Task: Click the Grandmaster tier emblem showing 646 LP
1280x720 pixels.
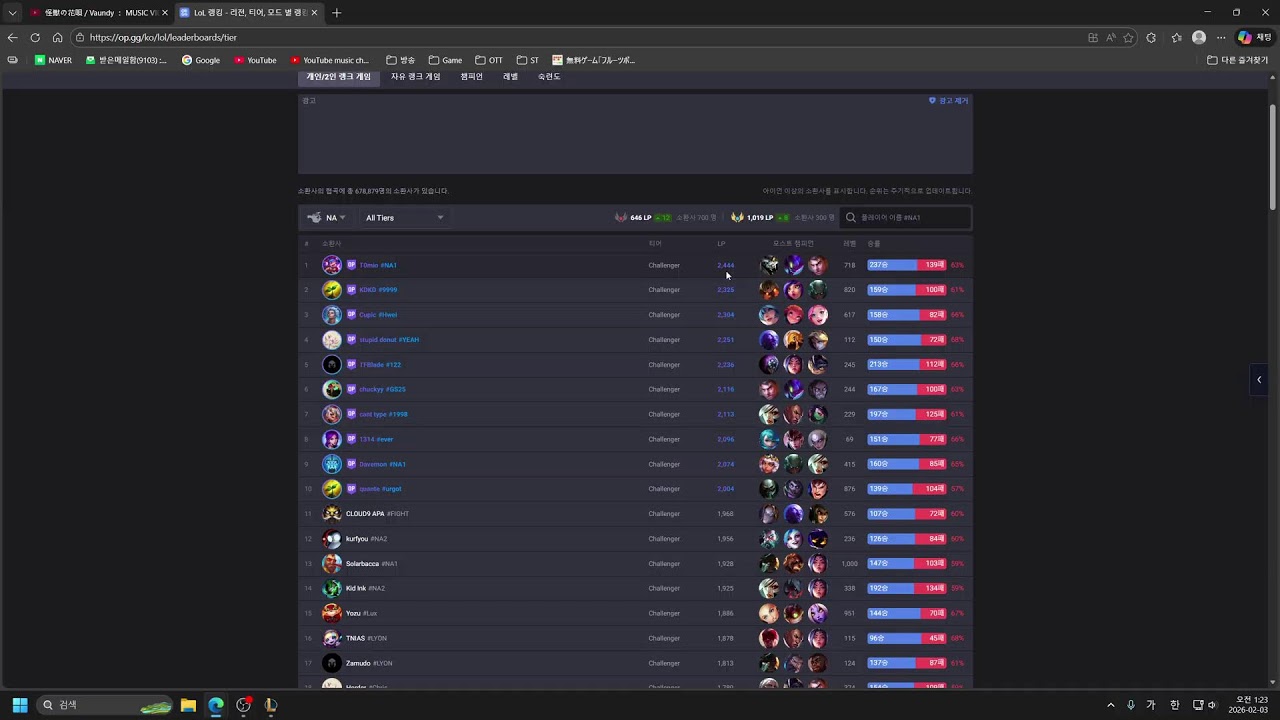Action: point(621,217)
